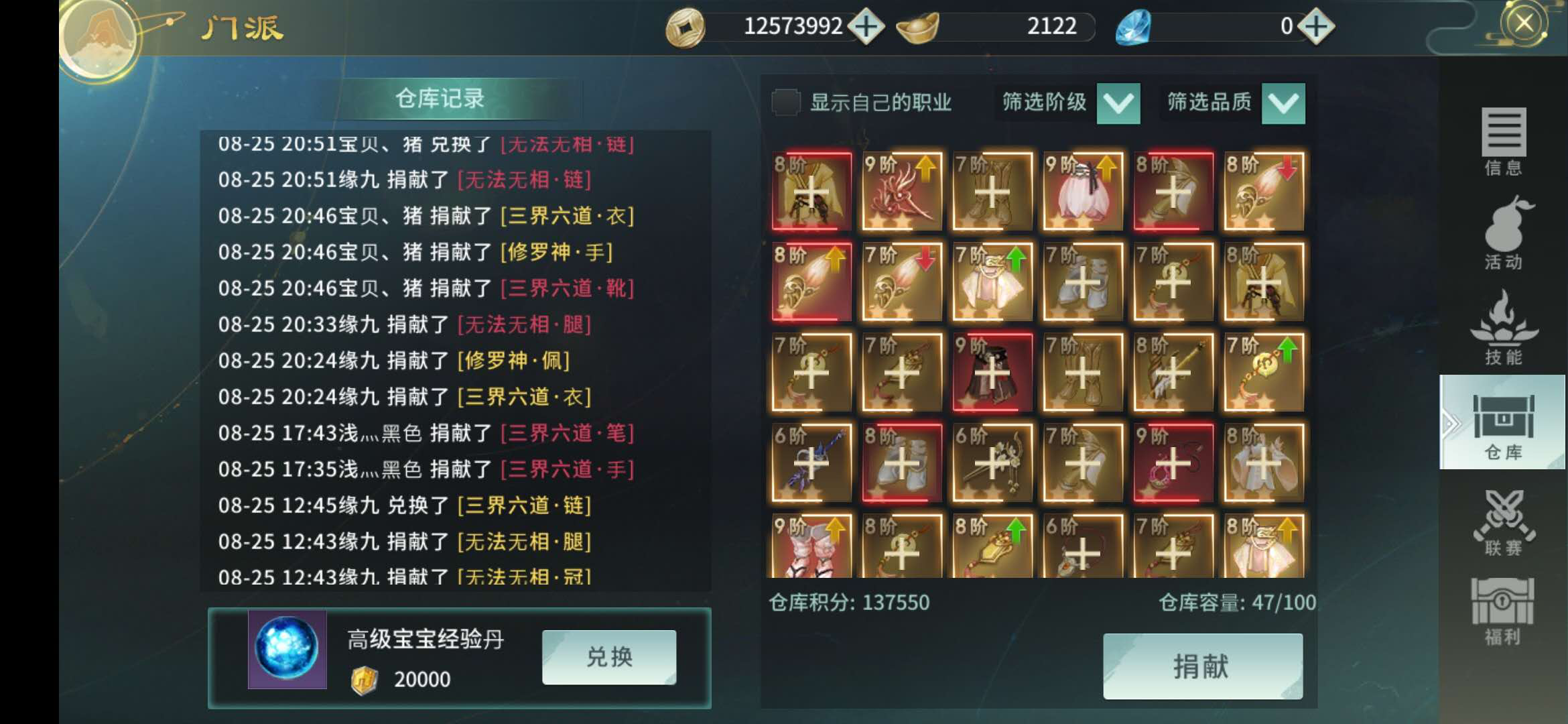
Task: Open the 福利 welfare chest icon
Action: 1503,611
